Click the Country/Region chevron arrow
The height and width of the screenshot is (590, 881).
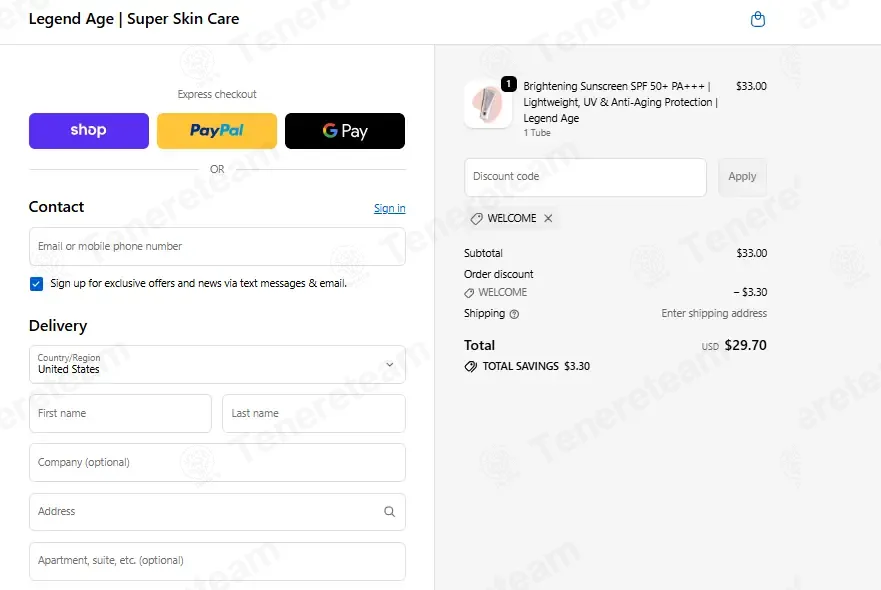tap(389, 365)
